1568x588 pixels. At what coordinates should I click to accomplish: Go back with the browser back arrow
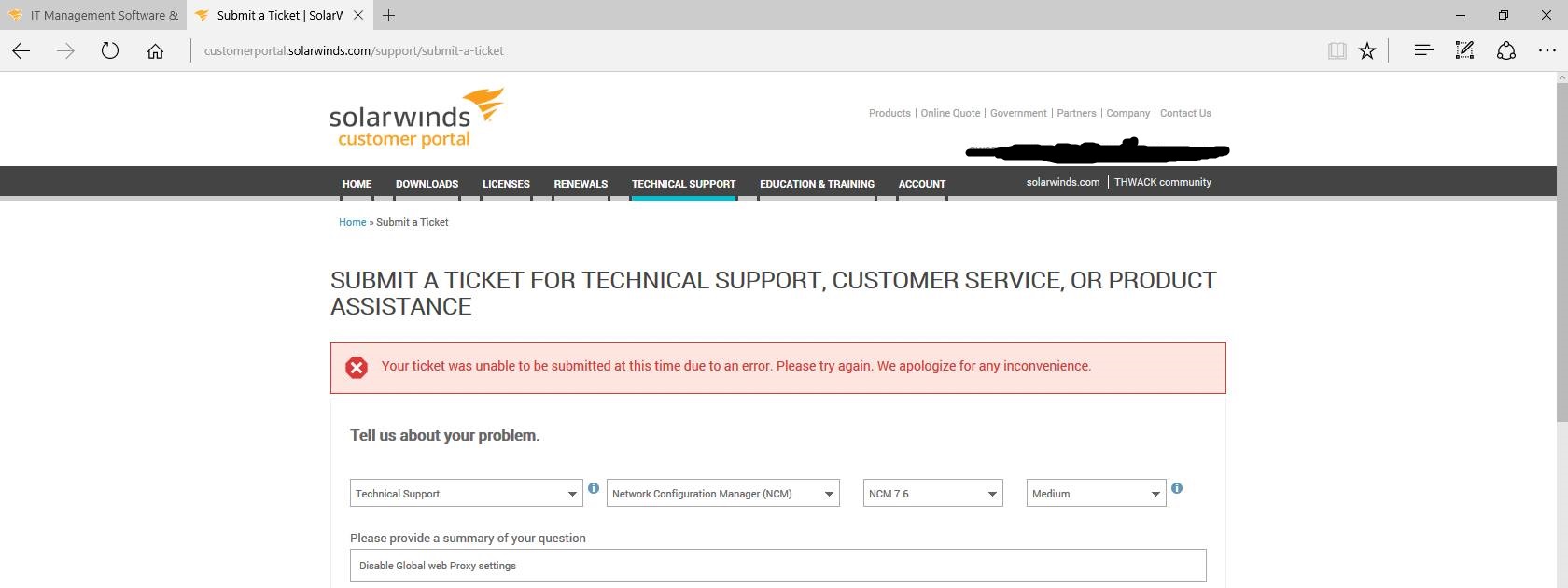coord(21,51)
